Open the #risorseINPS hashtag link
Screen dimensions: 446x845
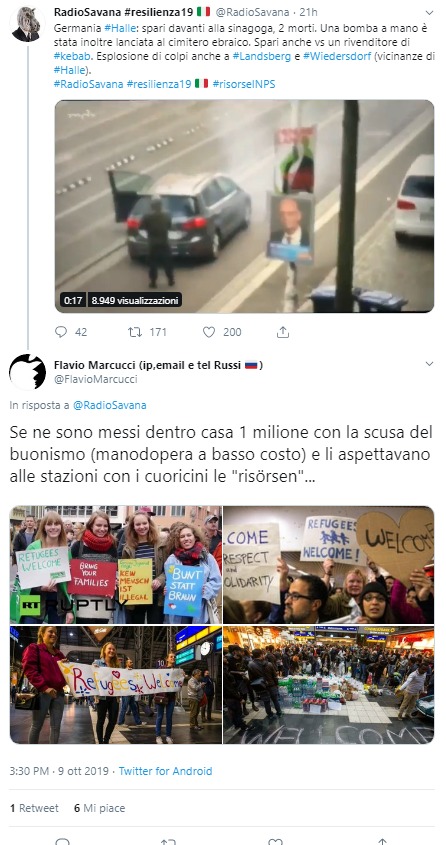click(x=244, y=84)
